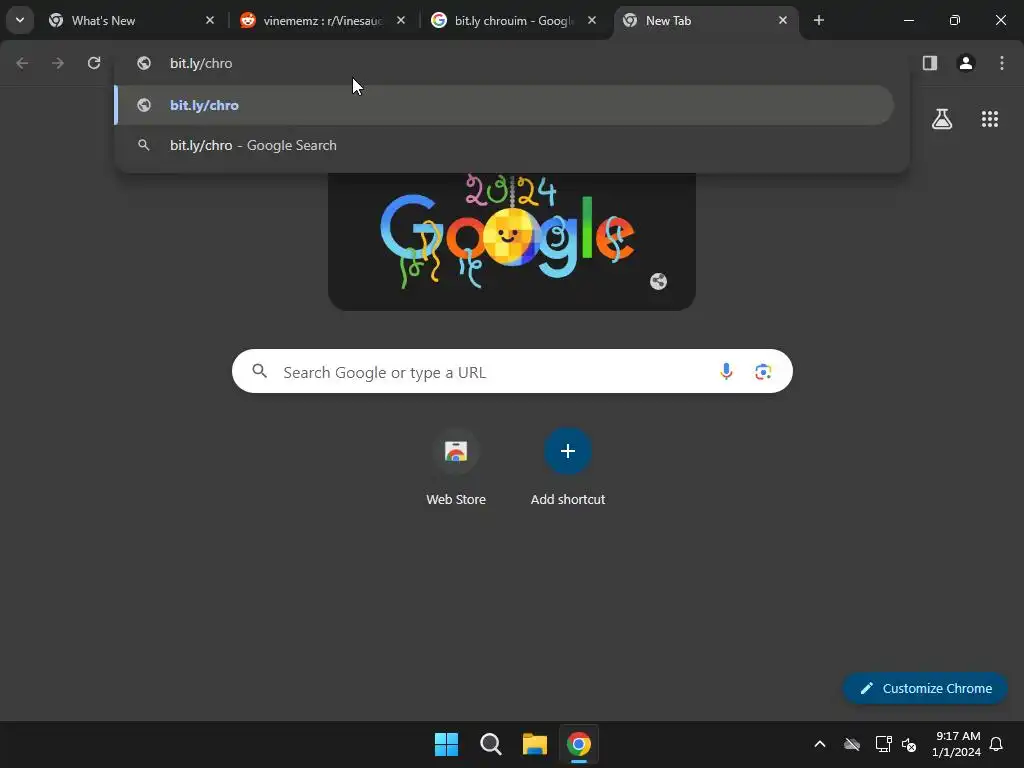Go forward to the next page

pos(58,63)
